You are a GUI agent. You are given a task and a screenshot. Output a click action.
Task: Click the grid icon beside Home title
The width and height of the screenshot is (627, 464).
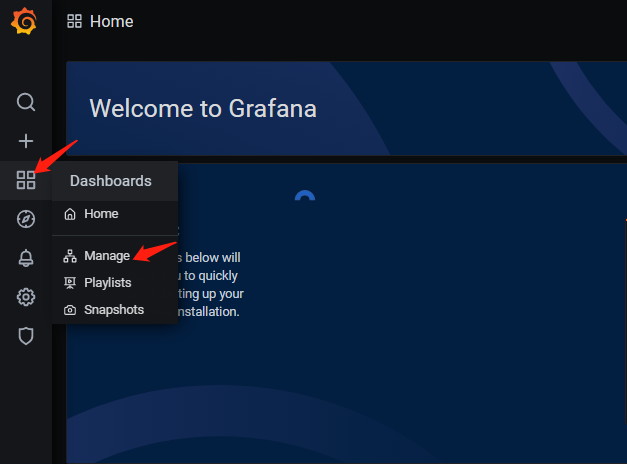(x=74, y=21)
